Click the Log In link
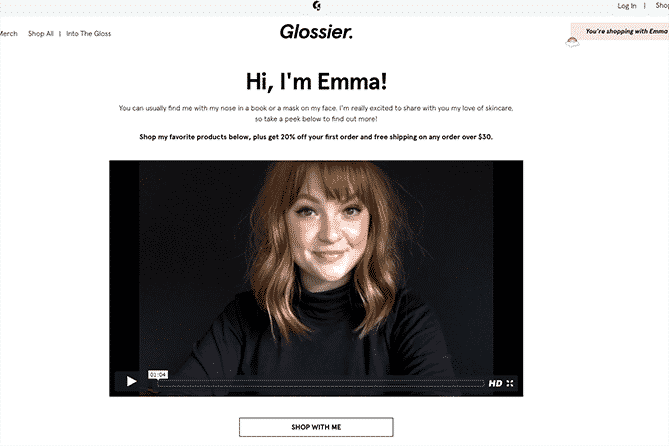Screen dimensions: 669x446 [x=627, y=6]
